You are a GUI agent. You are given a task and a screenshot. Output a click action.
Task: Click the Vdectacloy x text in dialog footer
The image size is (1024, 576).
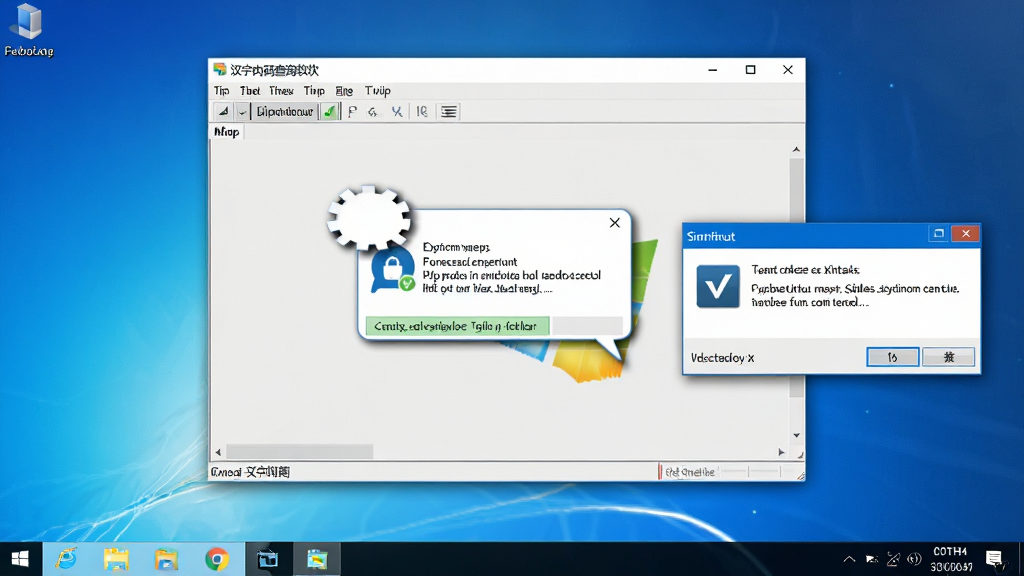pos(722,358)
